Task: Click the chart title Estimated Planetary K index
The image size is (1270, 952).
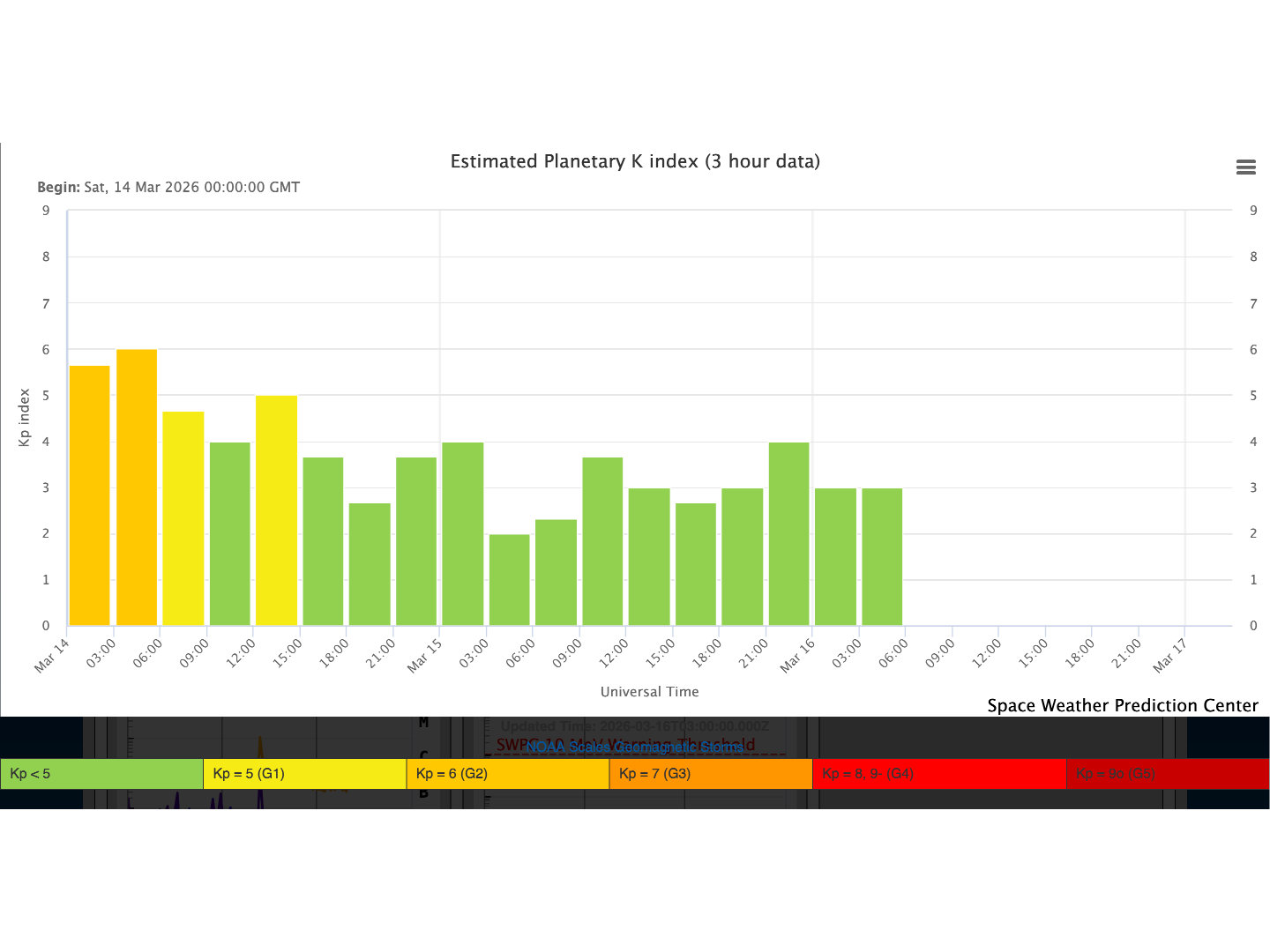Action: (x=635, y=161)
